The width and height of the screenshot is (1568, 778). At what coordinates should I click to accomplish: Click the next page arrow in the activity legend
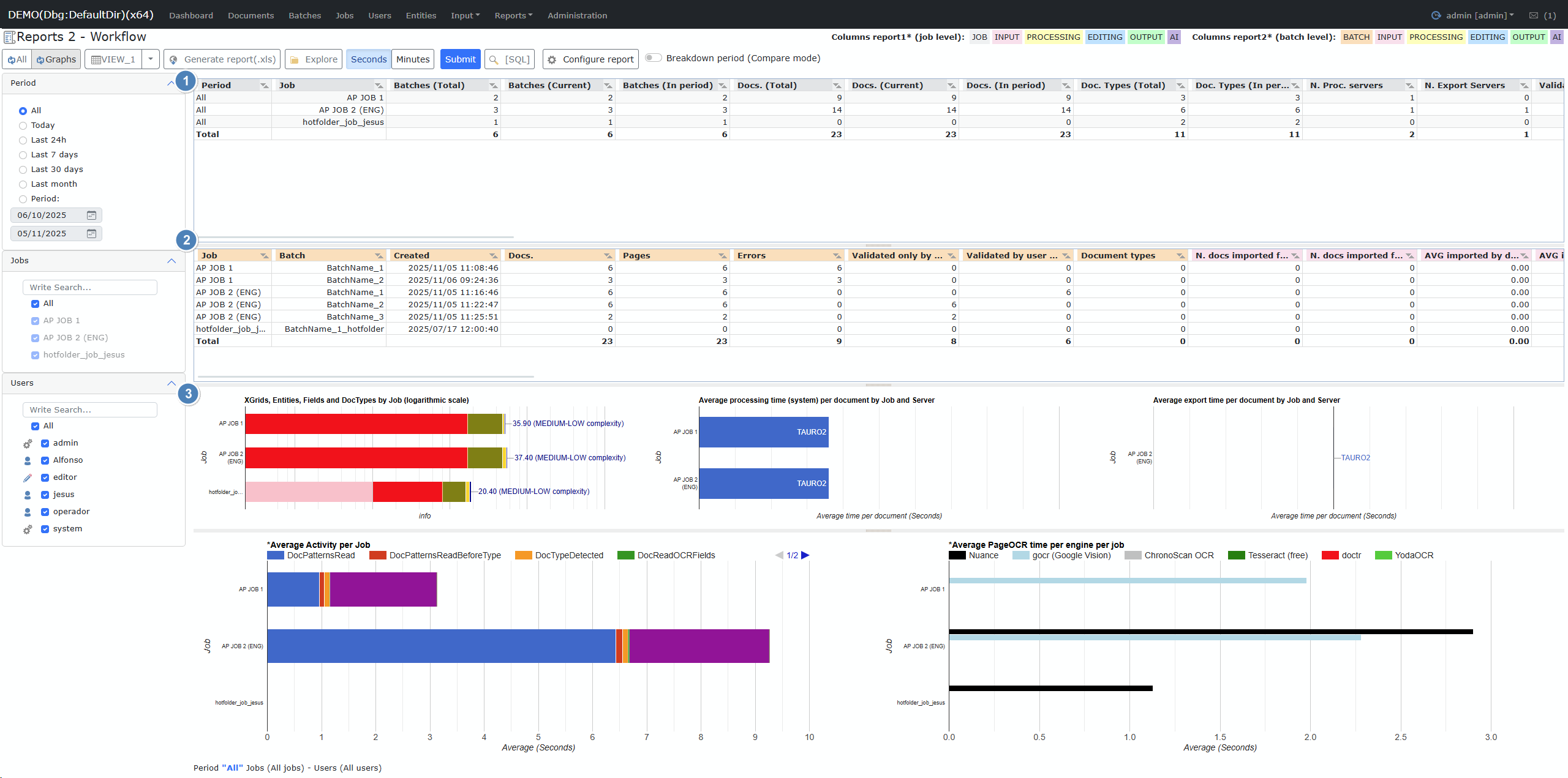(805, 555)
